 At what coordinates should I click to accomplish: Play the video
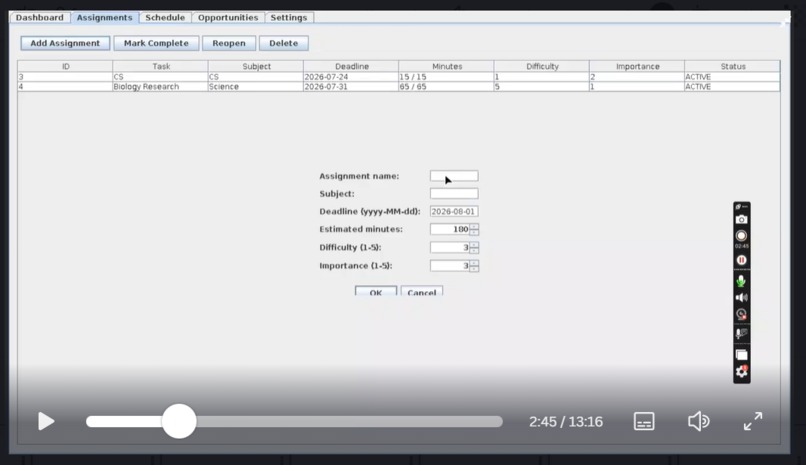pyautogui.click(x=46, y=421)
